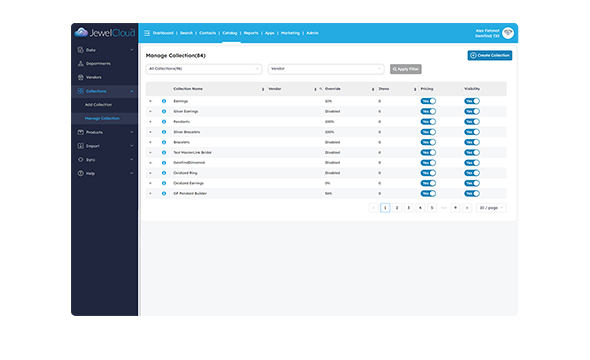Viewport: 590px width, 360px height.
Task: Open Catalog in the top navigation
Action: click(230, 33)
